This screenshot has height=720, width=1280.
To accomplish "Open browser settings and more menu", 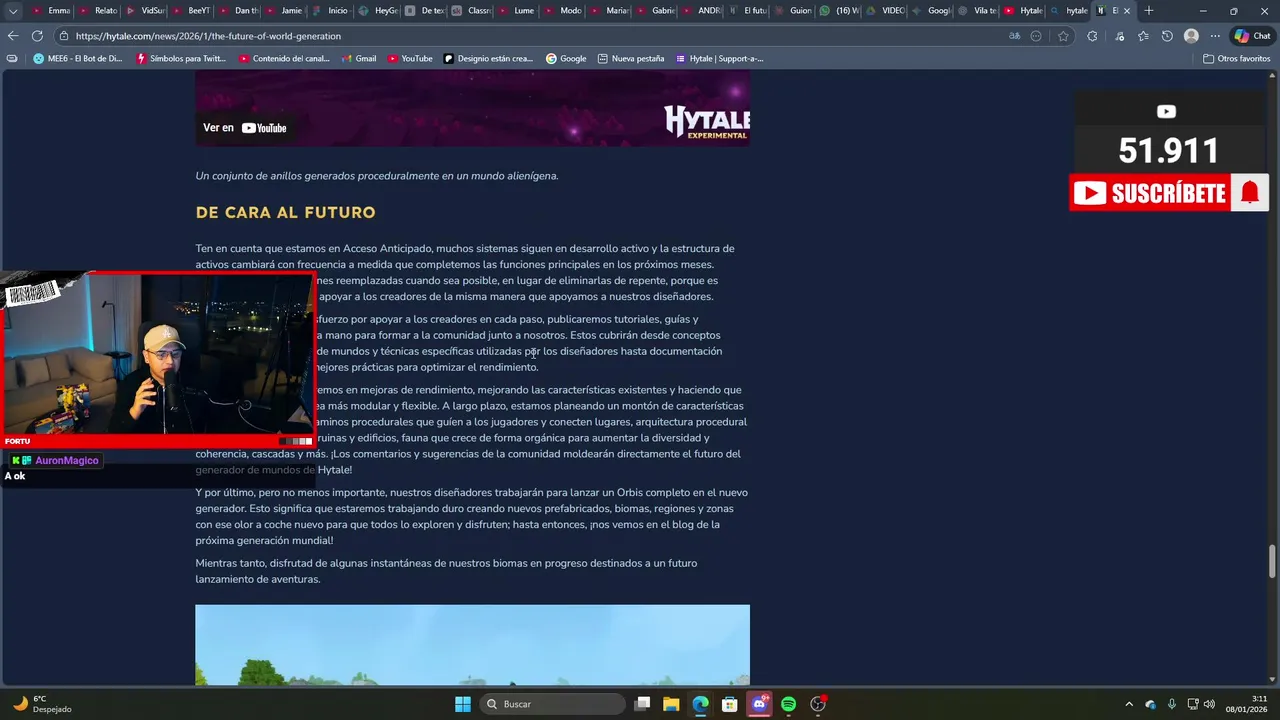I will pyautogui.click(x=1213, y=36).
